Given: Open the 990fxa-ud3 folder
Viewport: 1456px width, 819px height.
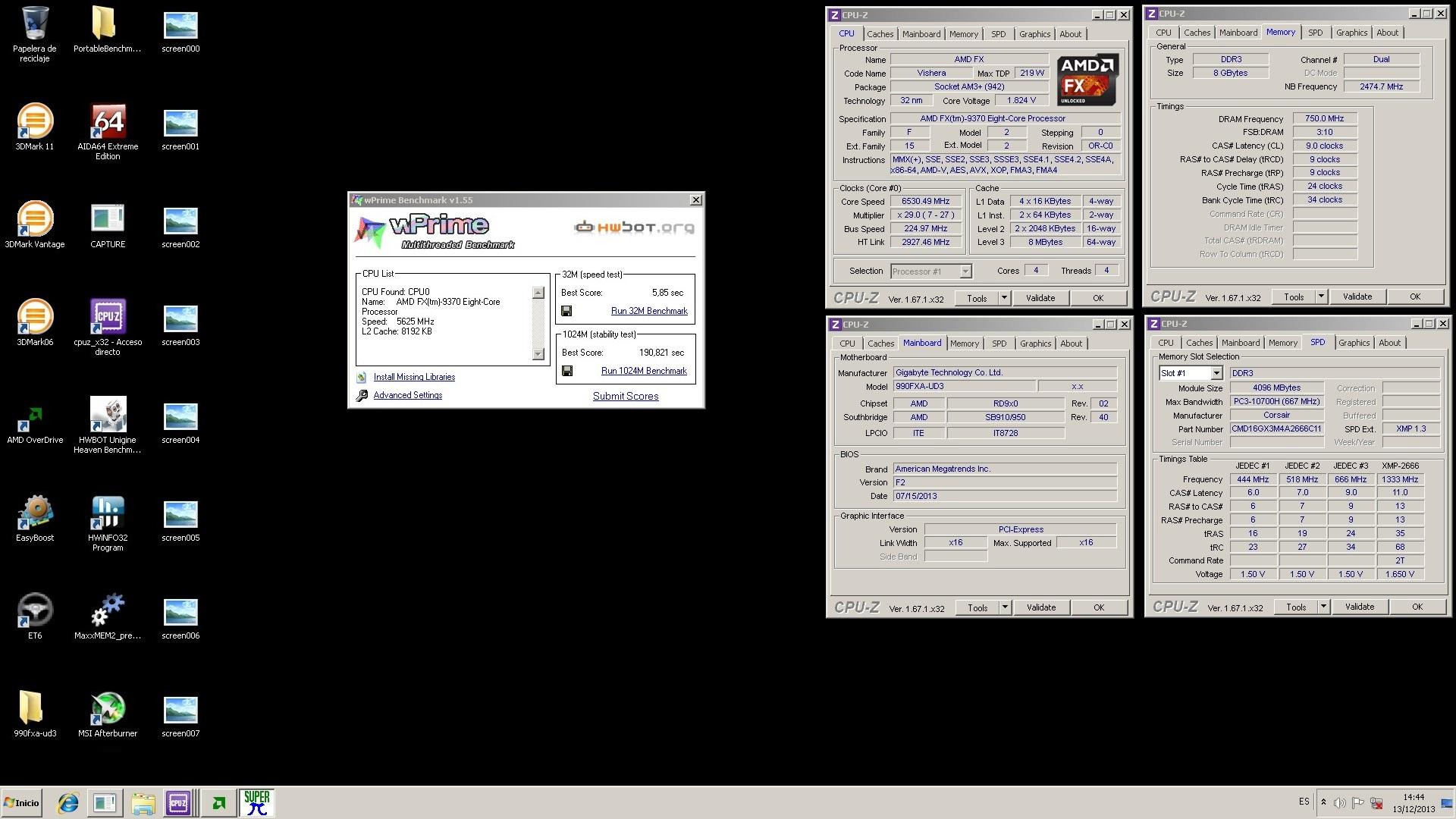Looking at the screenshot, I should 35,714.
